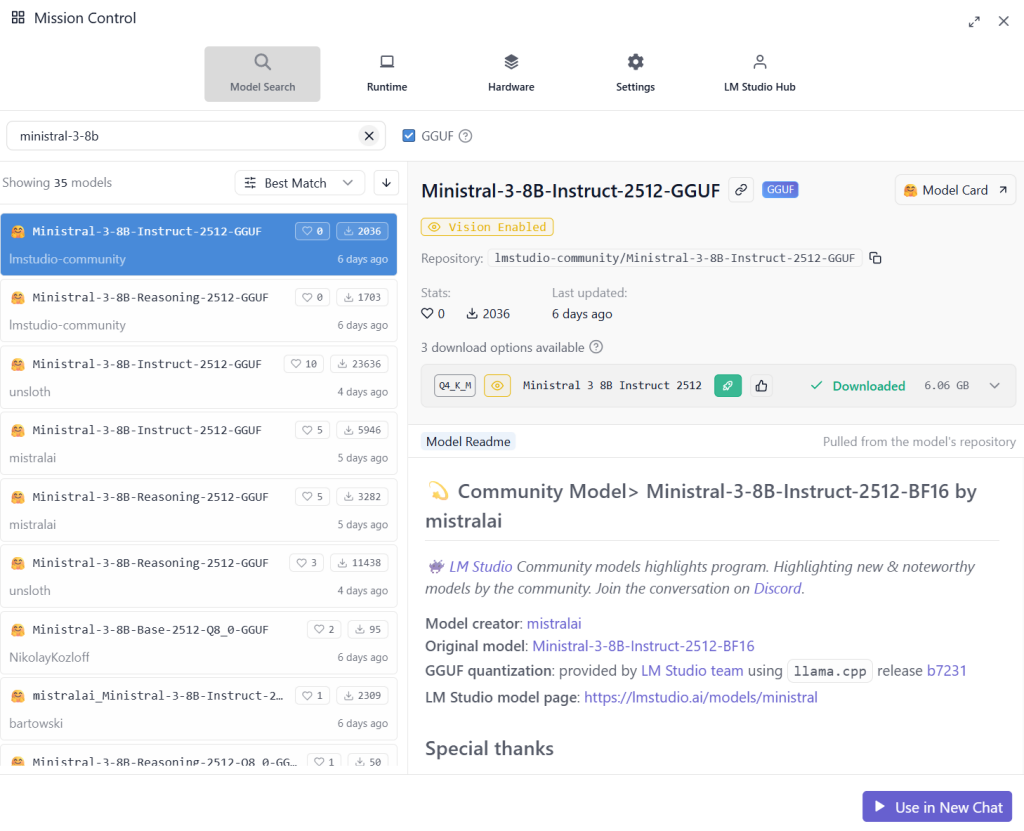
Task: Click the expand window icon
Action: tap(974, 21)
